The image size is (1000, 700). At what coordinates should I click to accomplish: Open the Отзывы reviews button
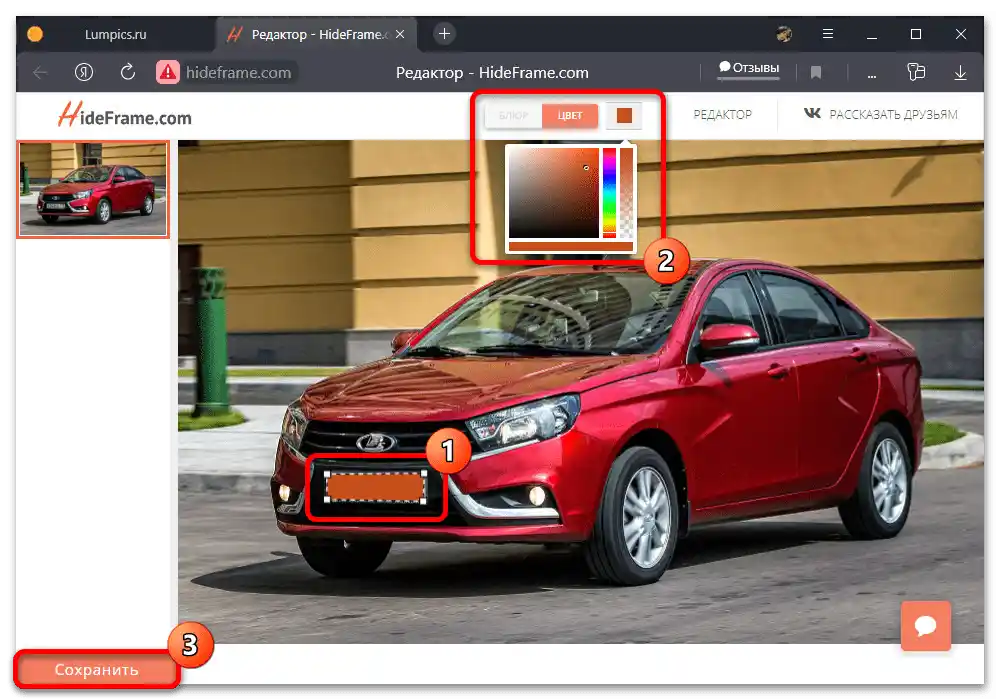[x=749, y=68]
